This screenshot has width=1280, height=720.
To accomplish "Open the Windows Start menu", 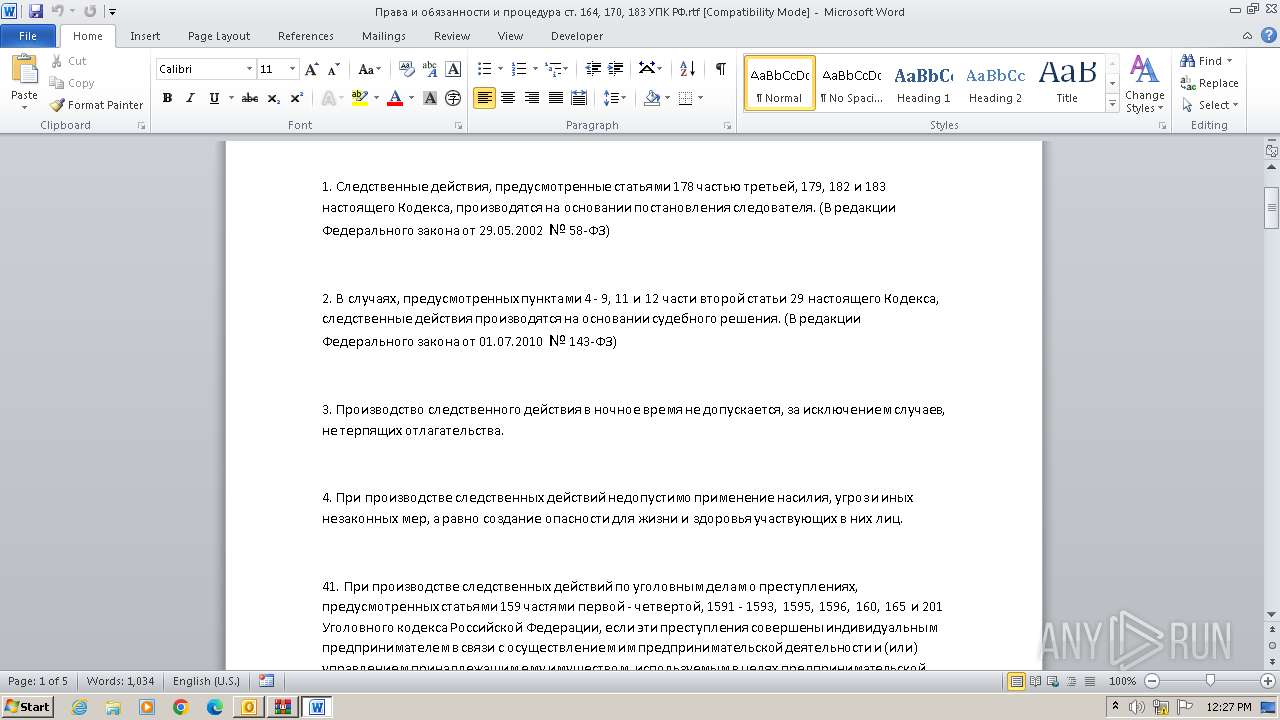I will point(27,707).
